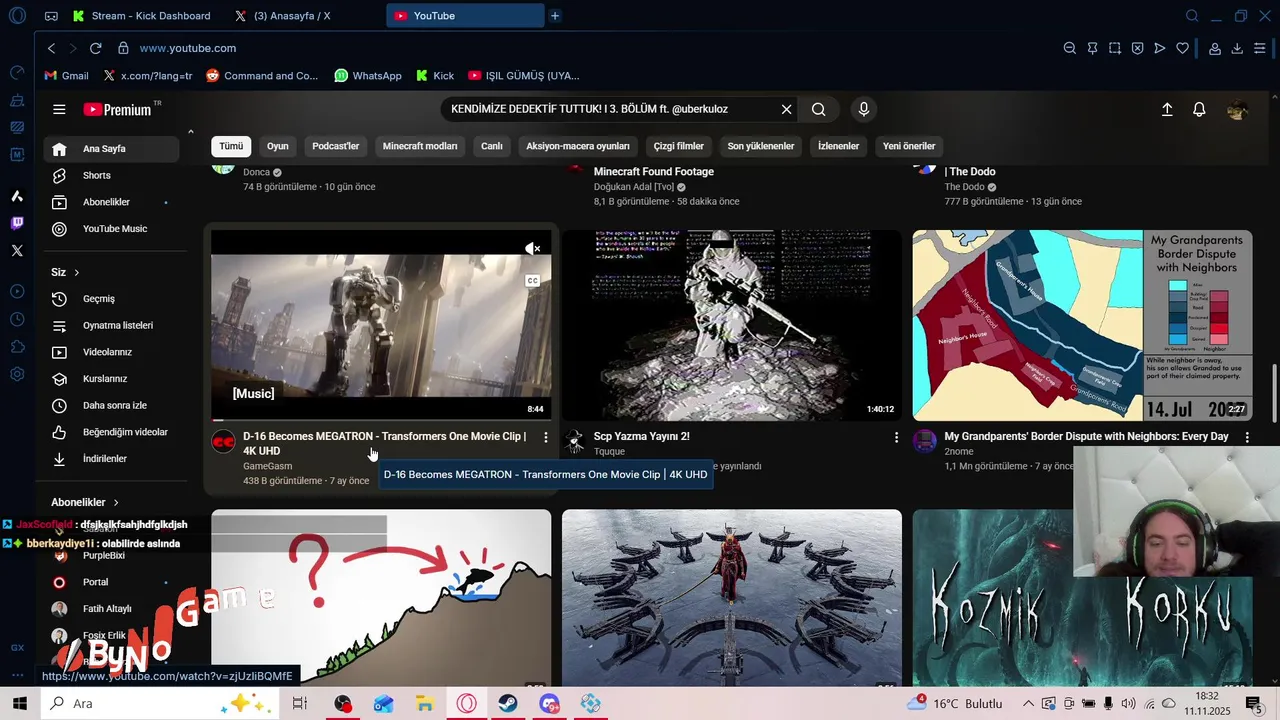Open Beğendiğim videolar list

pos(111,432)
